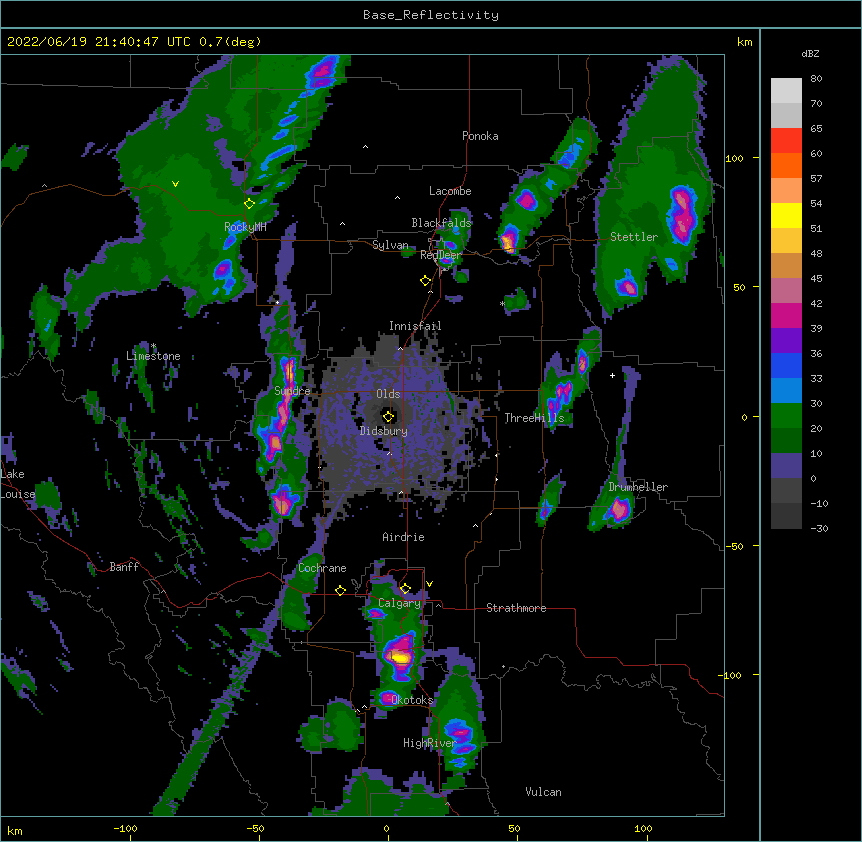Click the Sylvan label
This screenshot has width=862, height=842.
(x=390, y=245)
